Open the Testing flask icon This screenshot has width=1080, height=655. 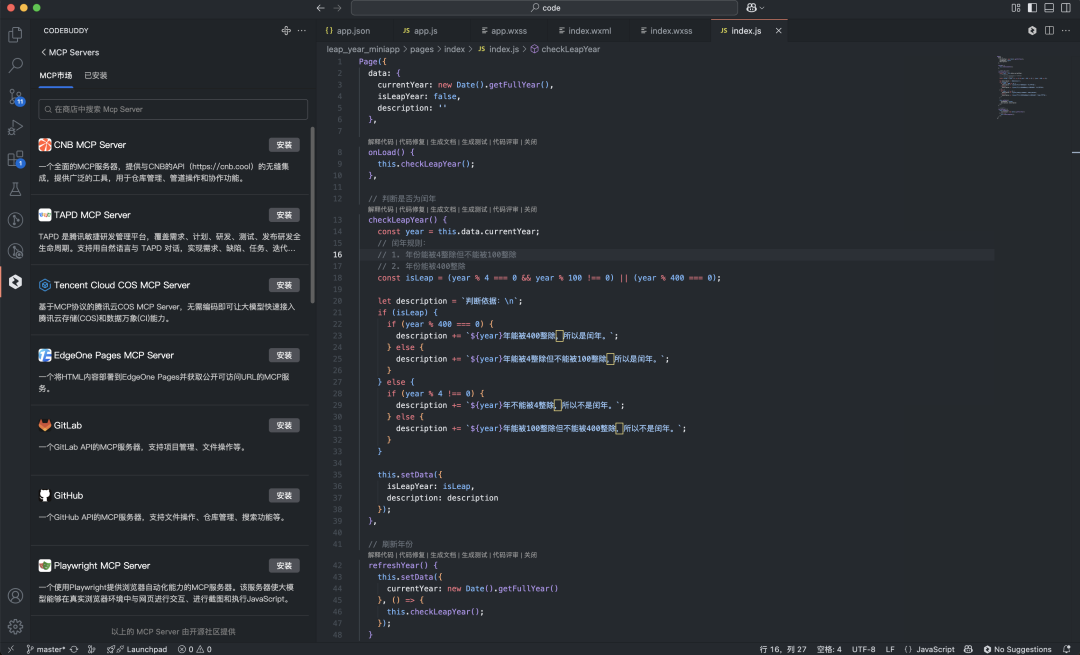click(14, 190)
